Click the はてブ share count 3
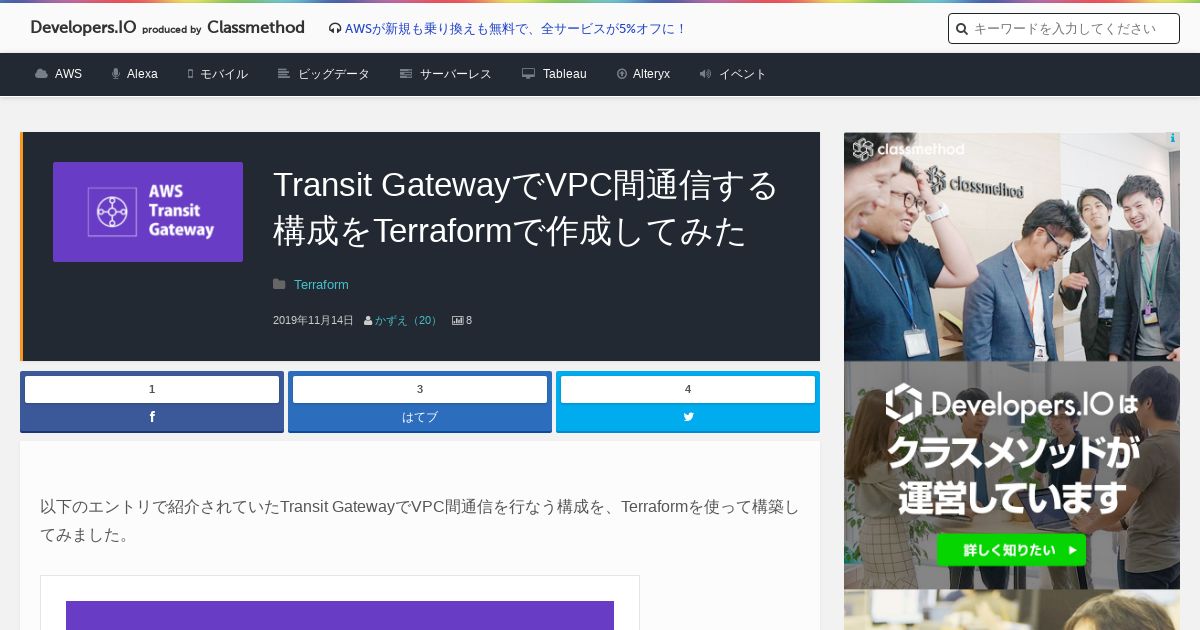The width and height of the screenshot is (1200, 630). [420, 389]
